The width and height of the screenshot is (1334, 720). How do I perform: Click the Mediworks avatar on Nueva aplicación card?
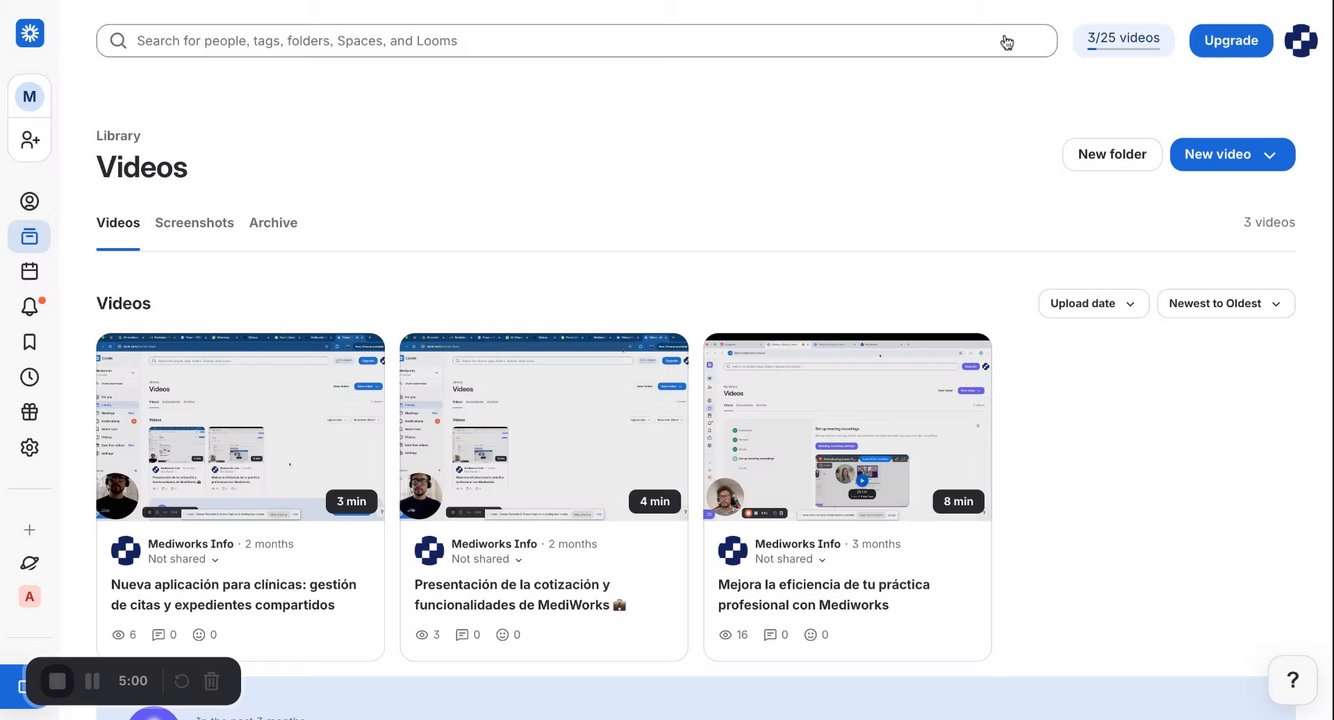(125, 551)
